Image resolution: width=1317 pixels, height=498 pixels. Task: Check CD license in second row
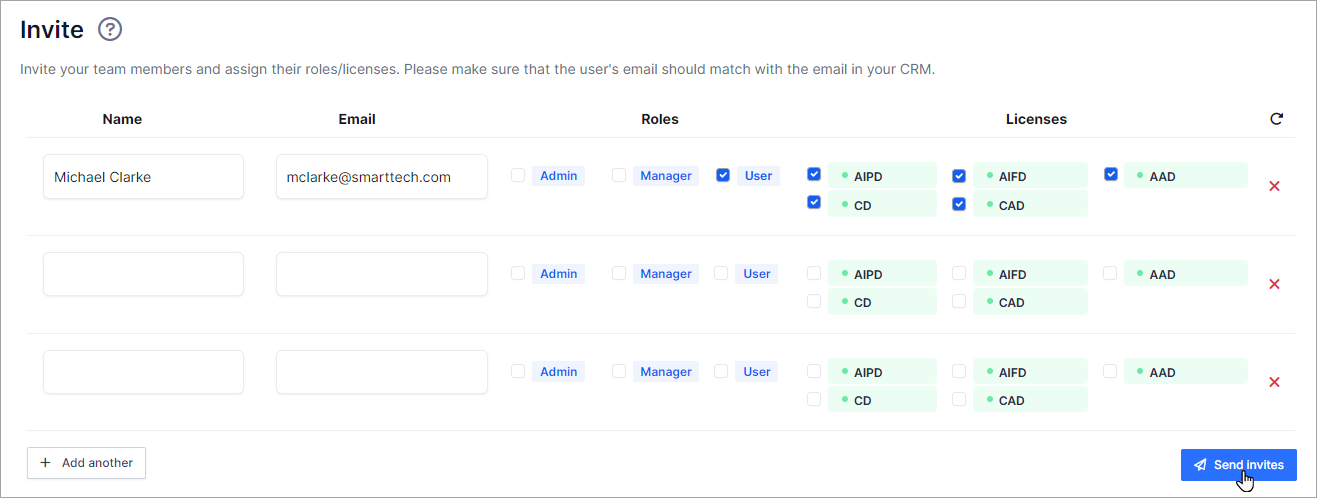tap(814, 300)
